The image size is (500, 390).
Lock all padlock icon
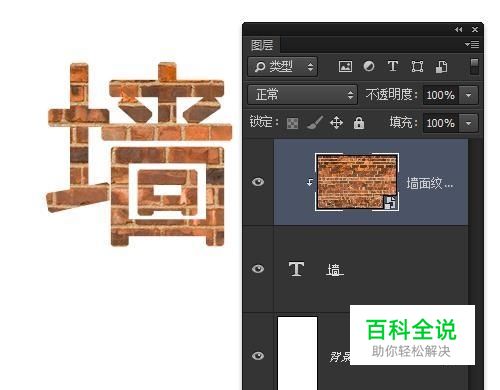coord(359,123)
